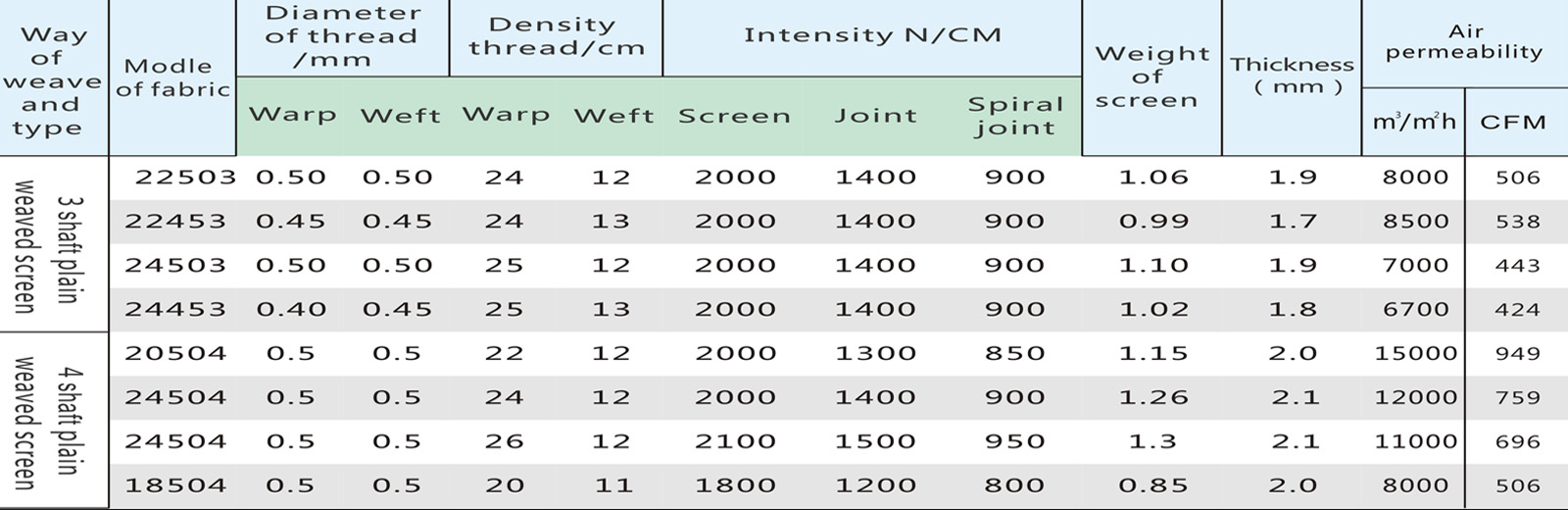Select the "Thickness (mm)" column header
Screen dimensions: 1568x510
click(x=1292, y=76)
